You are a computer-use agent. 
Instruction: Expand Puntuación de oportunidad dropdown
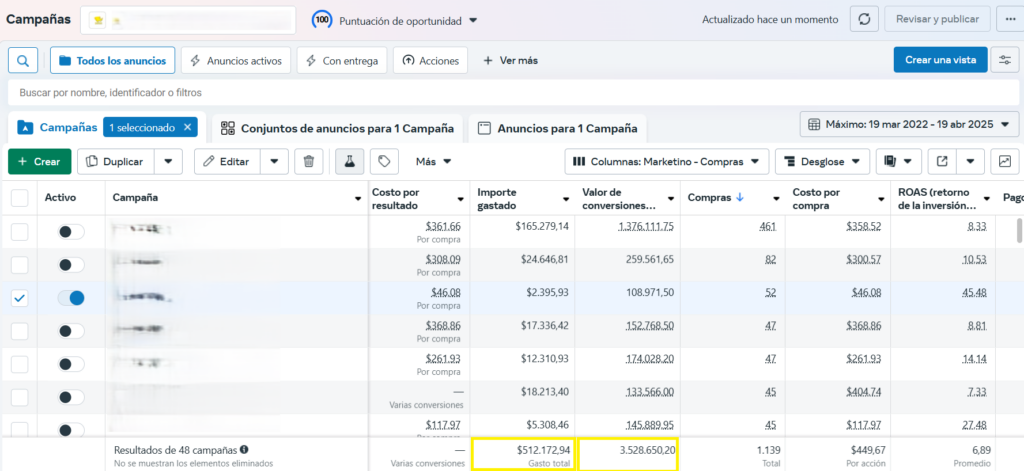coord(473,21)
